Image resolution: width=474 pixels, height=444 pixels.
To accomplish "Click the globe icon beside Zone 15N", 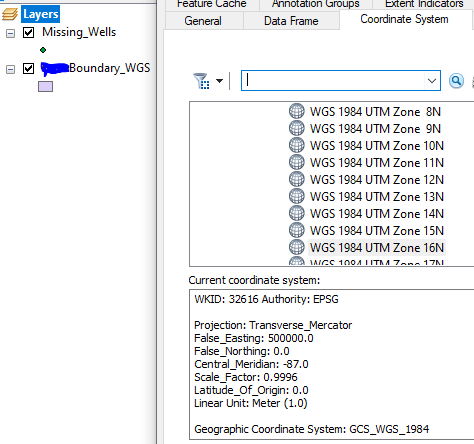I will click(297, 230).
